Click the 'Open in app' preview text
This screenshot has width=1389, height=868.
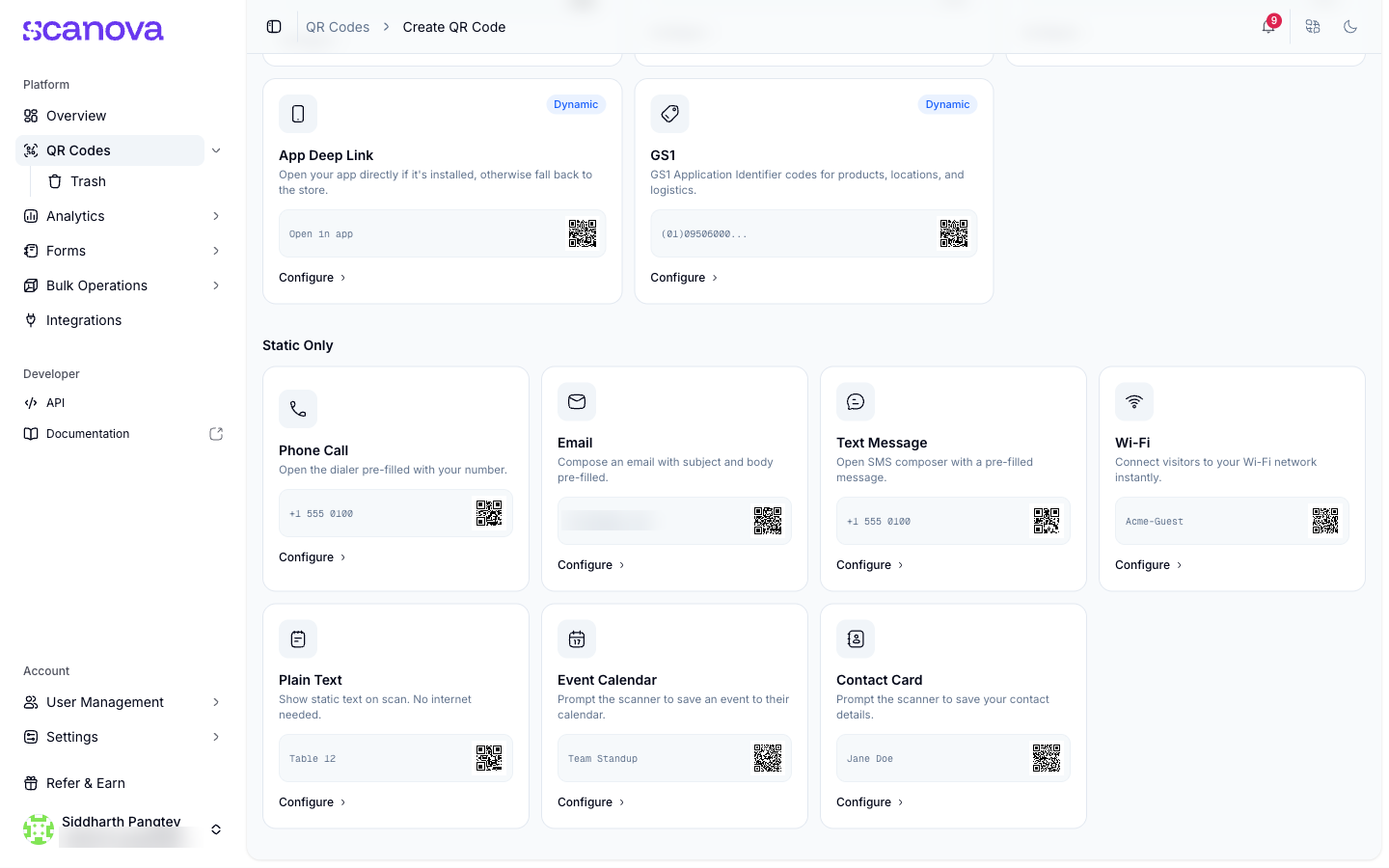[x=321, y=234]
